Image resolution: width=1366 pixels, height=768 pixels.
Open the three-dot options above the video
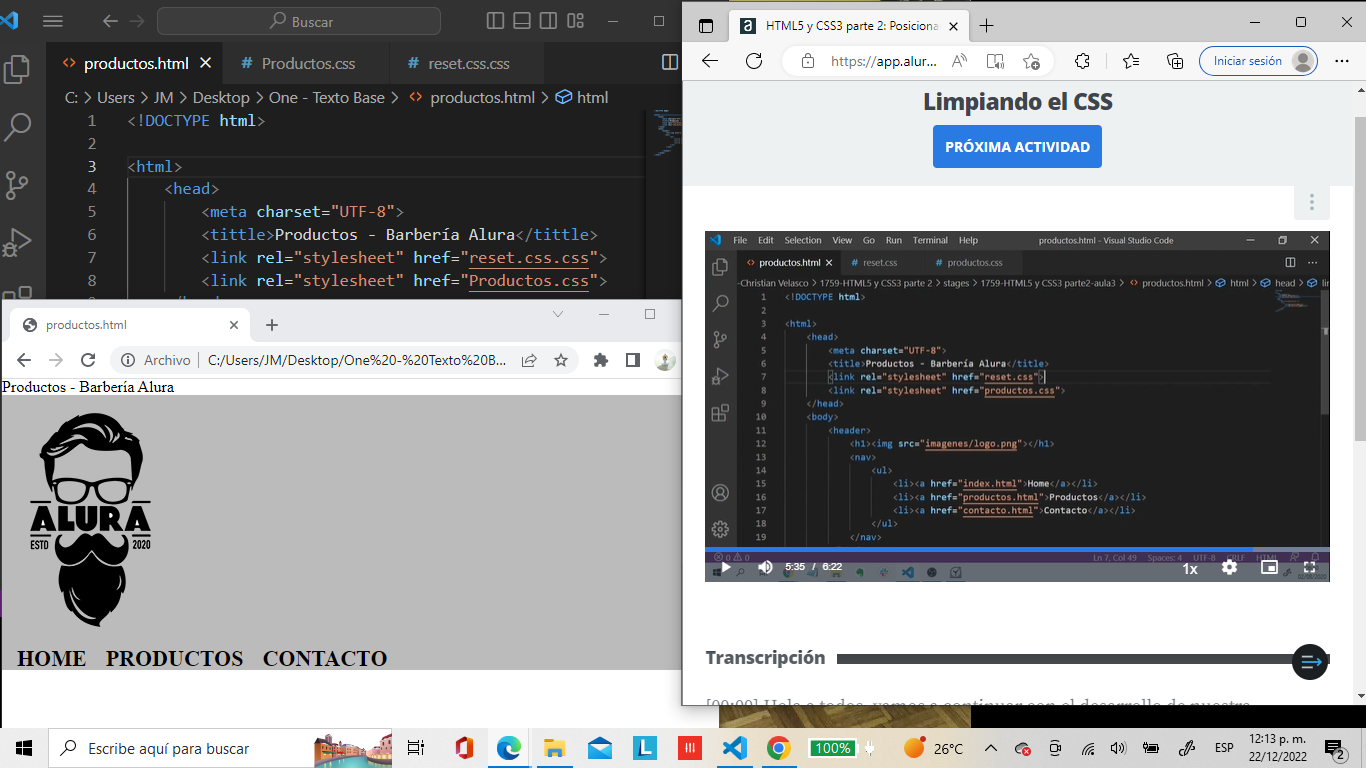click(1311, 203)
